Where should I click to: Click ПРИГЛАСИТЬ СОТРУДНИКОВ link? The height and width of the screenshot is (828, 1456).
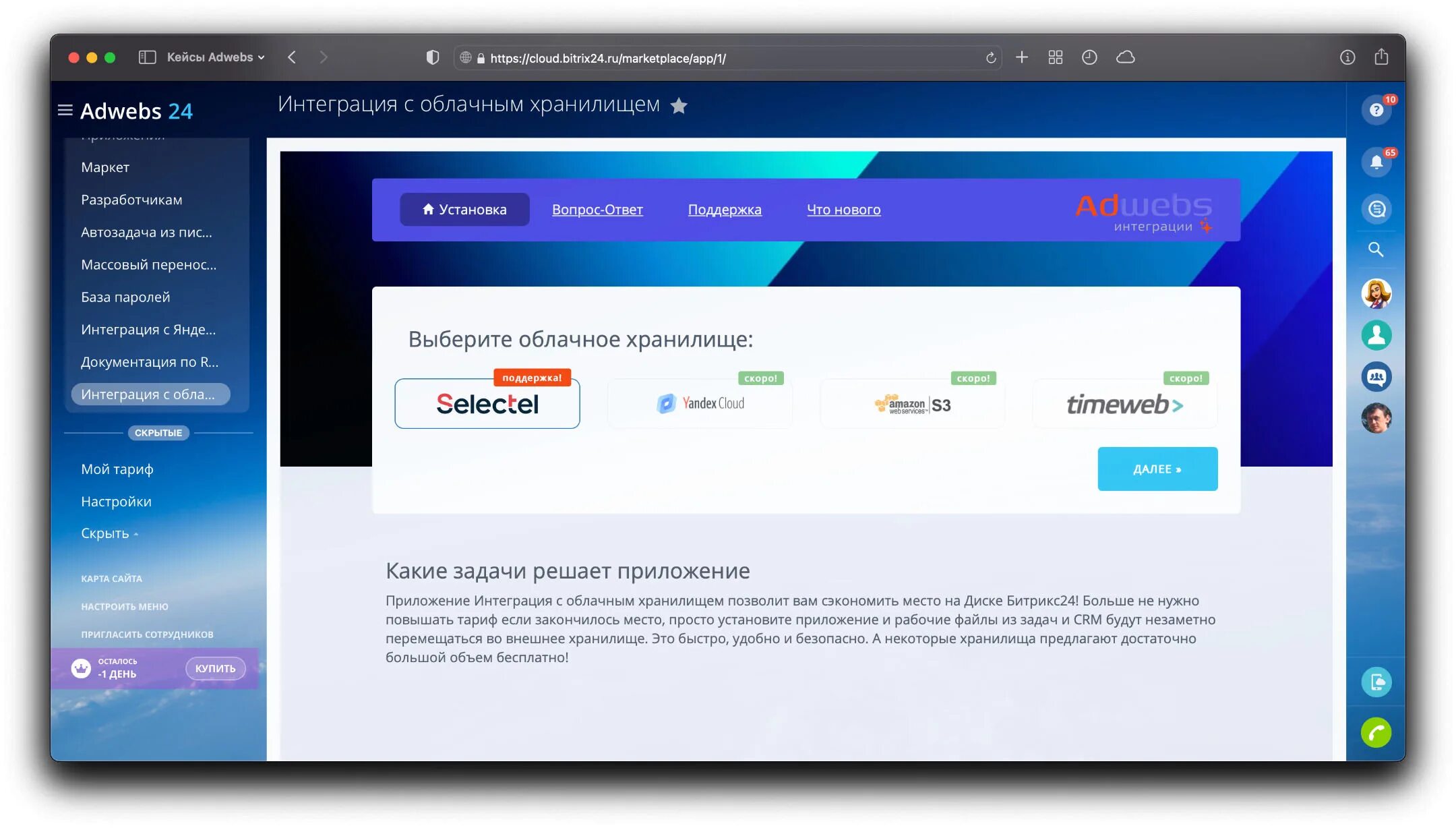point(147,634)
